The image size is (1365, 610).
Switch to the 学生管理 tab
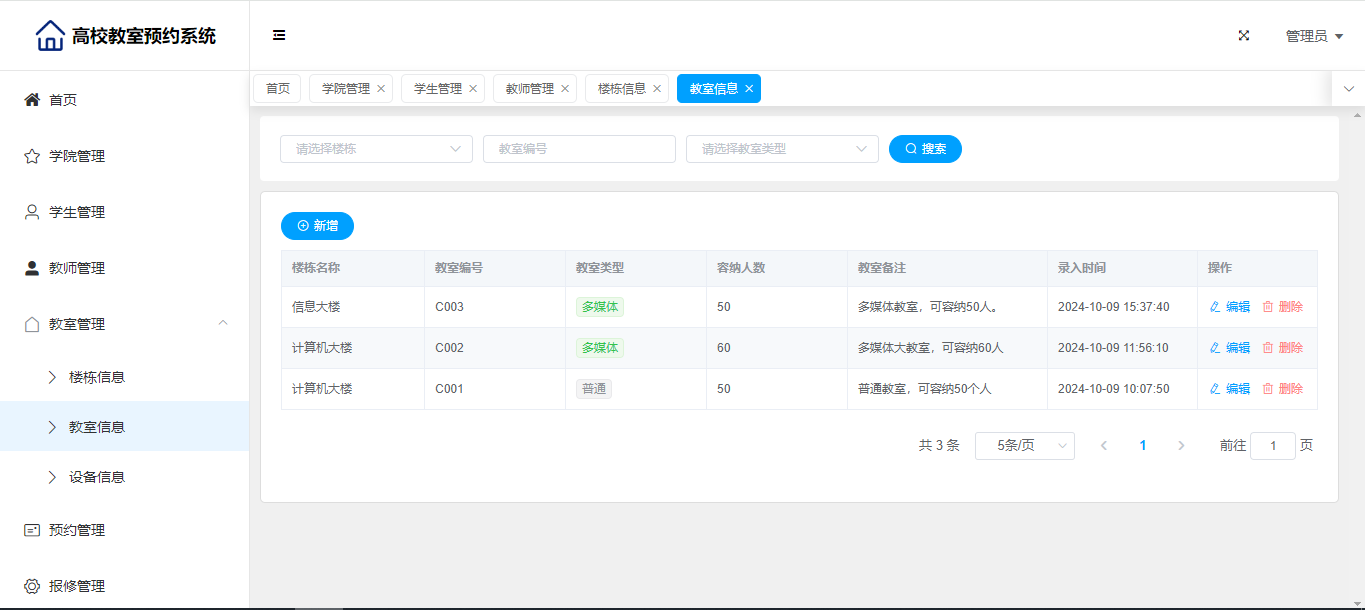pos(437,89)
